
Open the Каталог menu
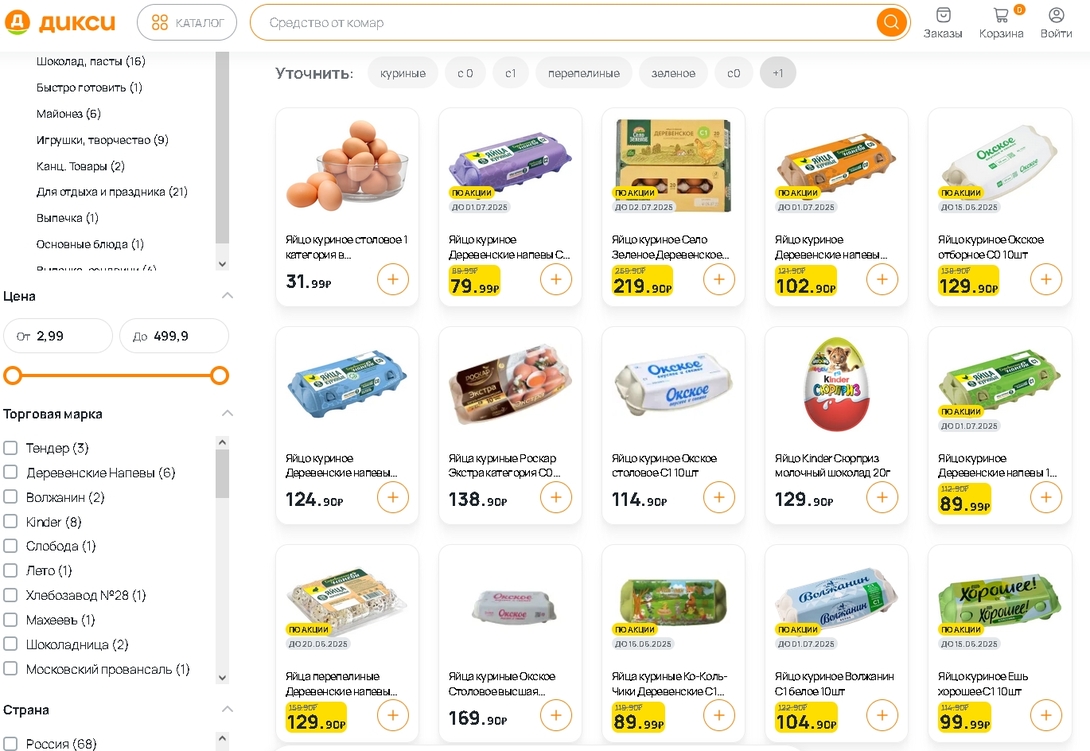click(187, 22)
